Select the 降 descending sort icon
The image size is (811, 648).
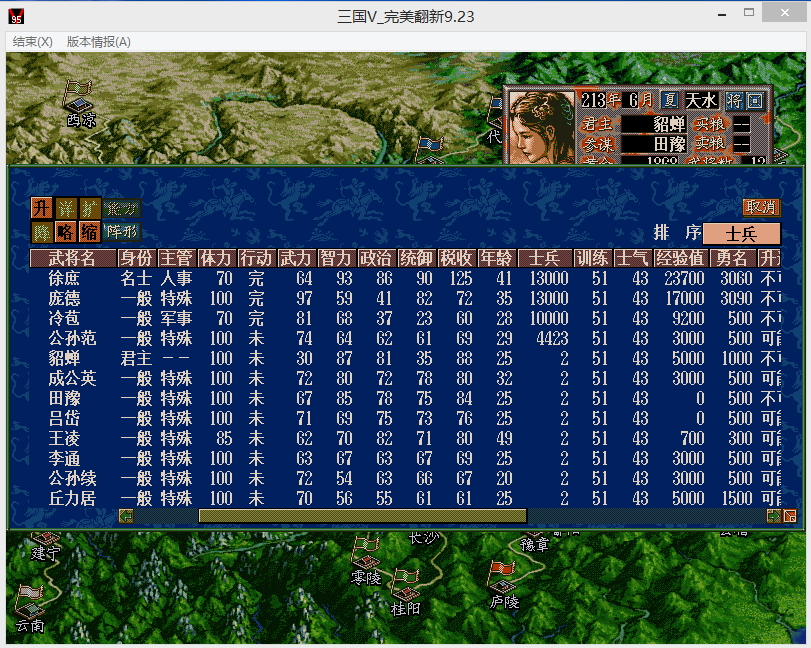(x=41, y=232)
